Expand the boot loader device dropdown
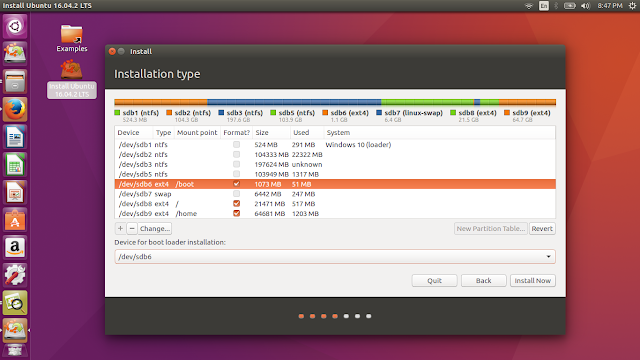This screenshot has width=640, height=360. 548,257
